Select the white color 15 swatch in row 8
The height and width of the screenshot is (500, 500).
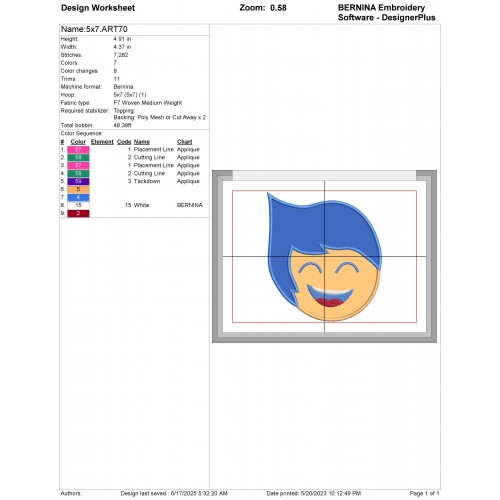(78, 205)
